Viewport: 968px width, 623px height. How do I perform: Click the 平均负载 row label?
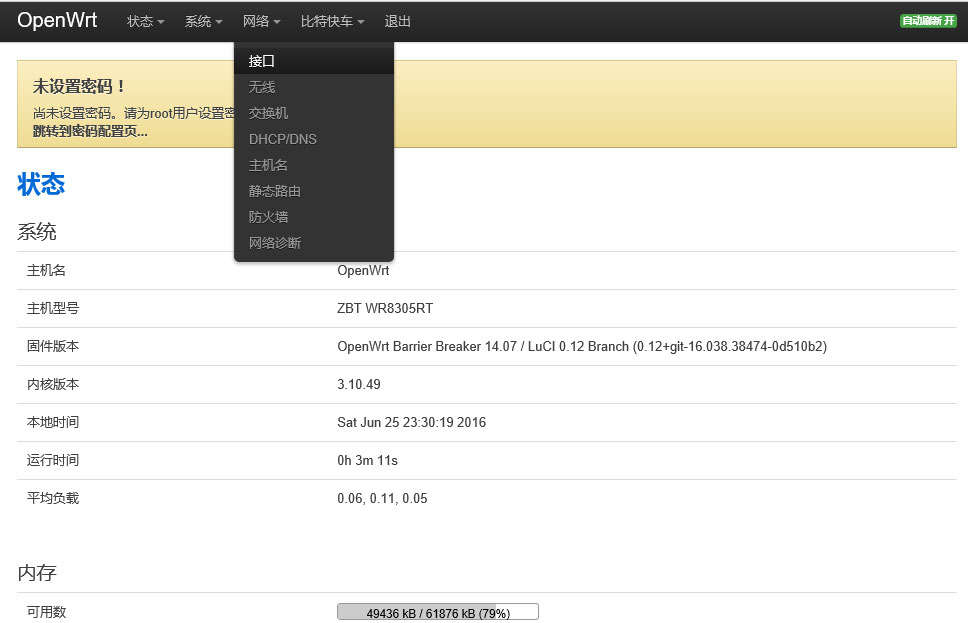[x=53, y=498]
